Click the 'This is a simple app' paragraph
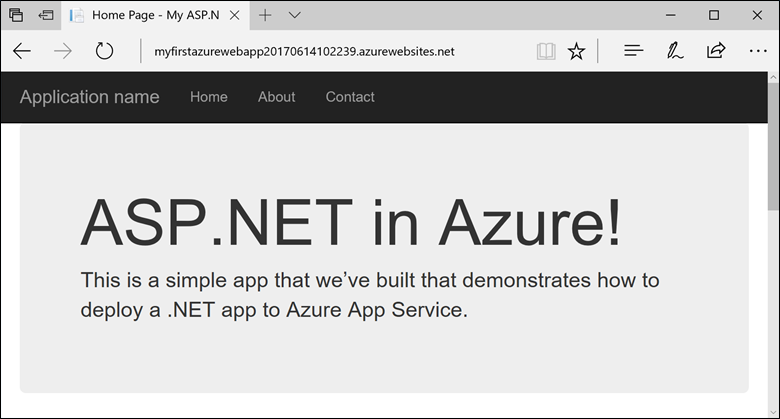The height and width of the screenshot is (419, 780). coord(370,295)
